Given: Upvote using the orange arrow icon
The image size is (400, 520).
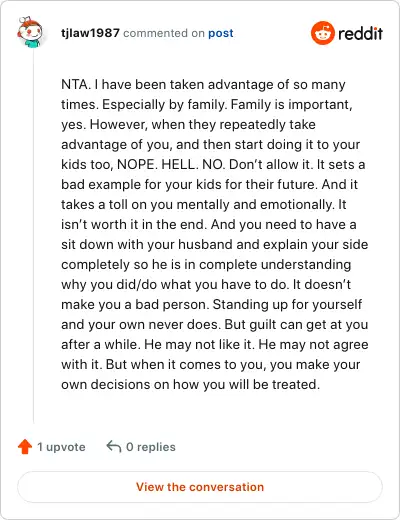Looking at the screenshot, I should coord(25,447).
